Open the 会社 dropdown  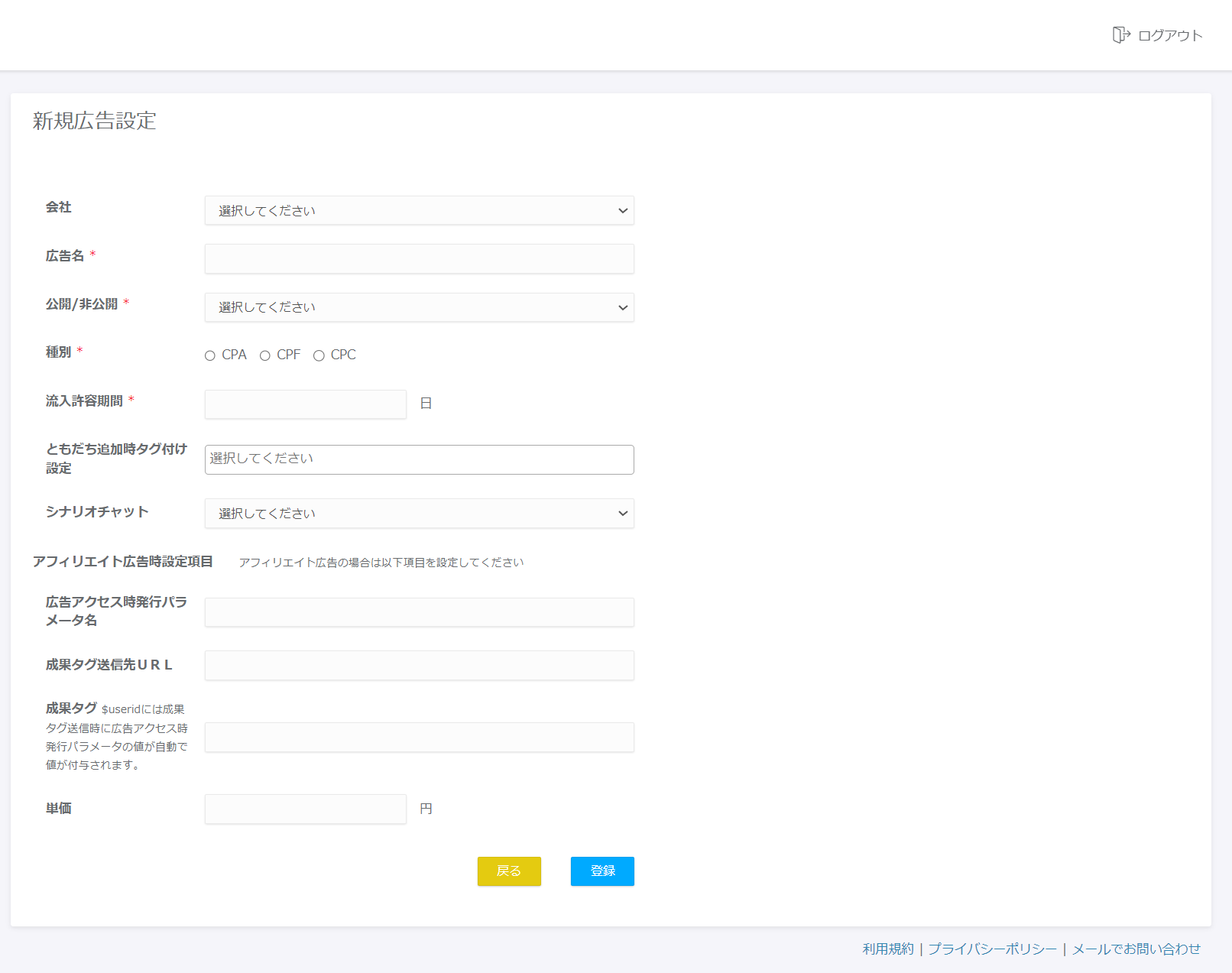point(420,210)
